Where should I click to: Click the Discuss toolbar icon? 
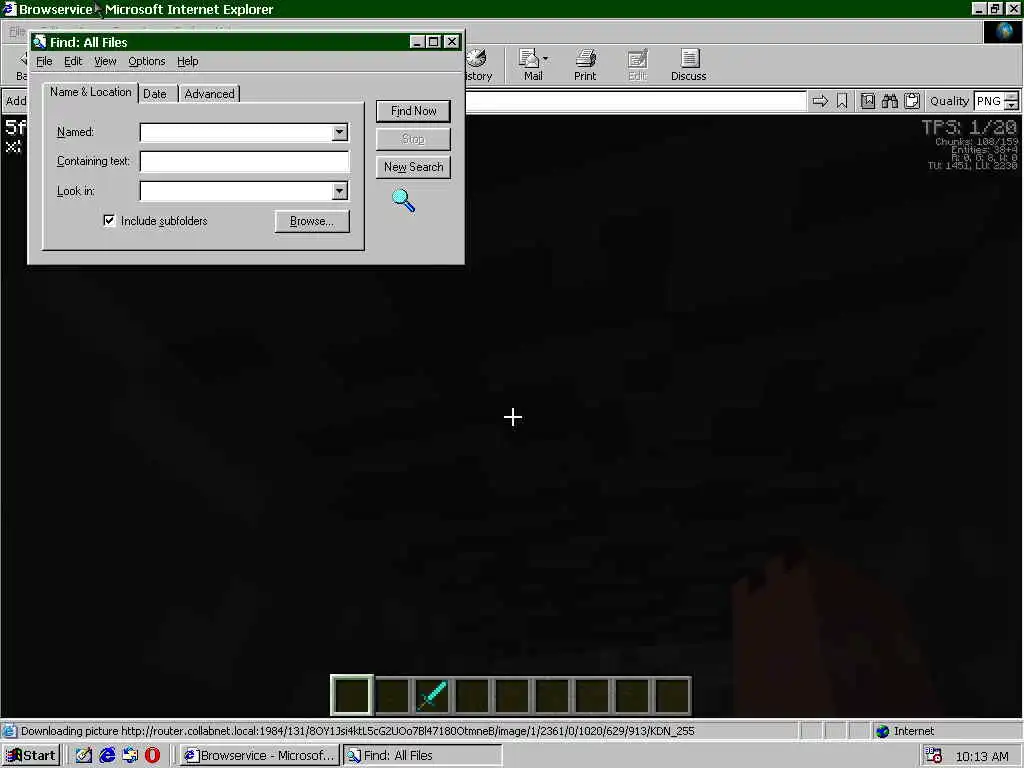coord(688,65)
